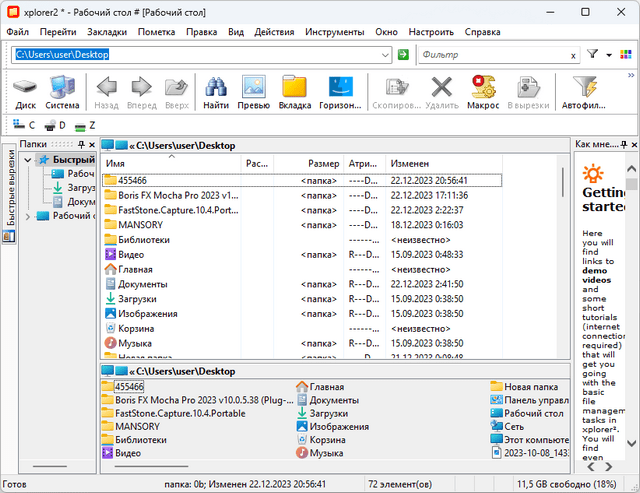640x493 pixels.
Task: Click the Макрос macro toolbar icon
Action: pyautogui.click(x=483, y=91)
